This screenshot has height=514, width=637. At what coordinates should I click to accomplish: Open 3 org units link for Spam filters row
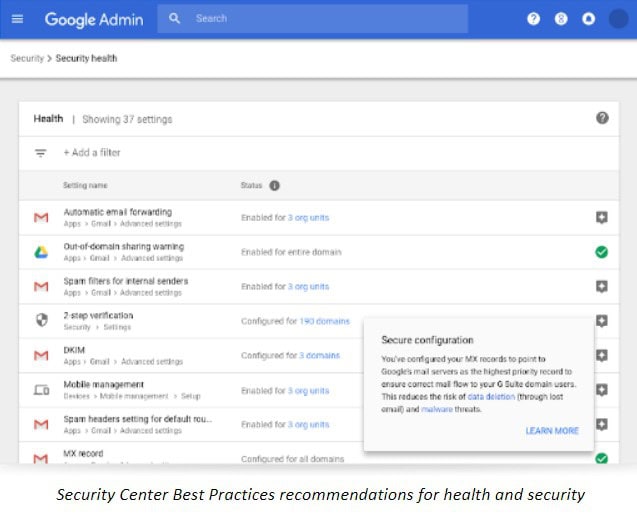click(x=308, y=286)
